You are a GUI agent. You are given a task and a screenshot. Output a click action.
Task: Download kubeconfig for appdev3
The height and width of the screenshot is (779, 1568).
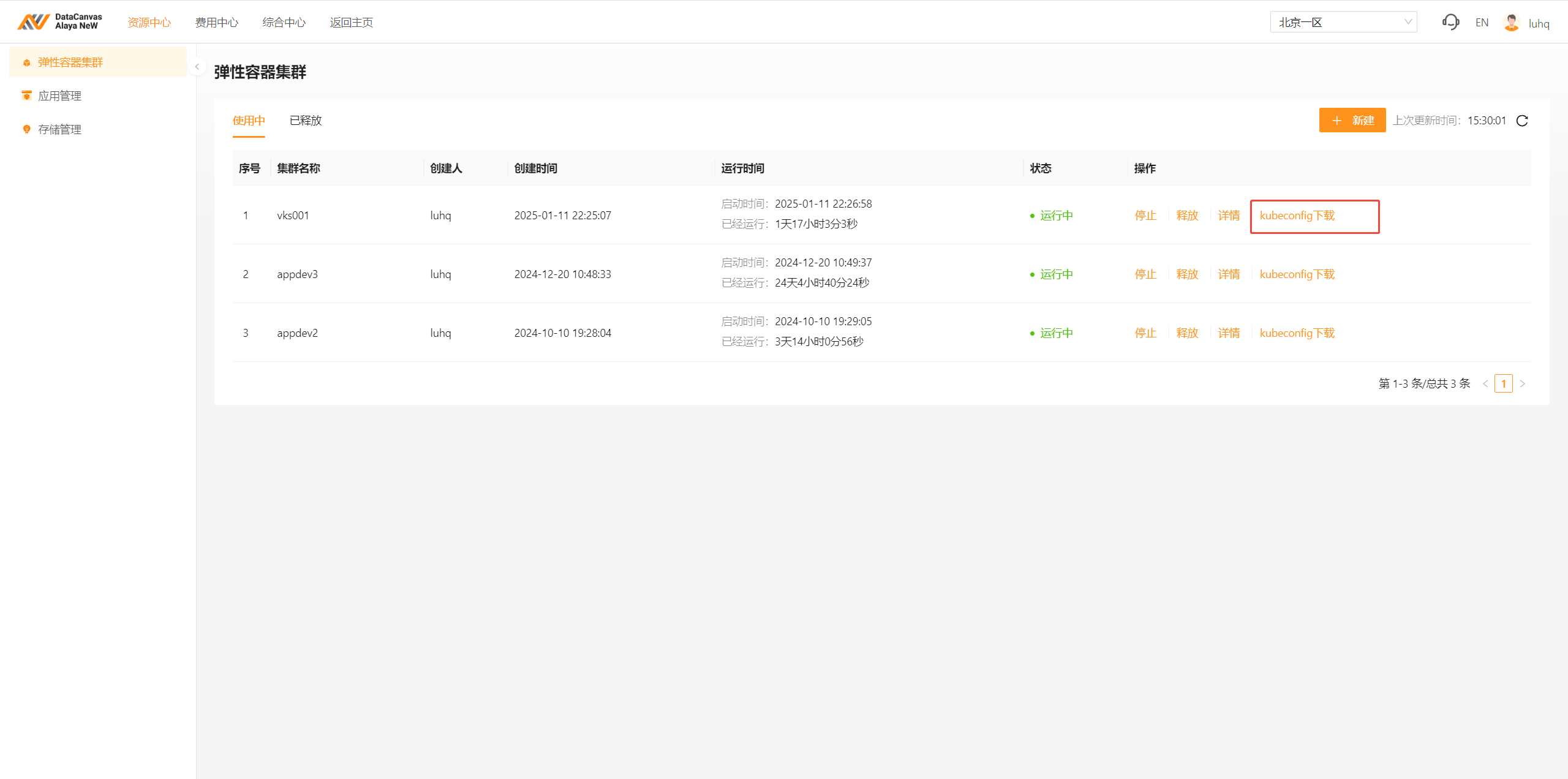click(1297, 274)
